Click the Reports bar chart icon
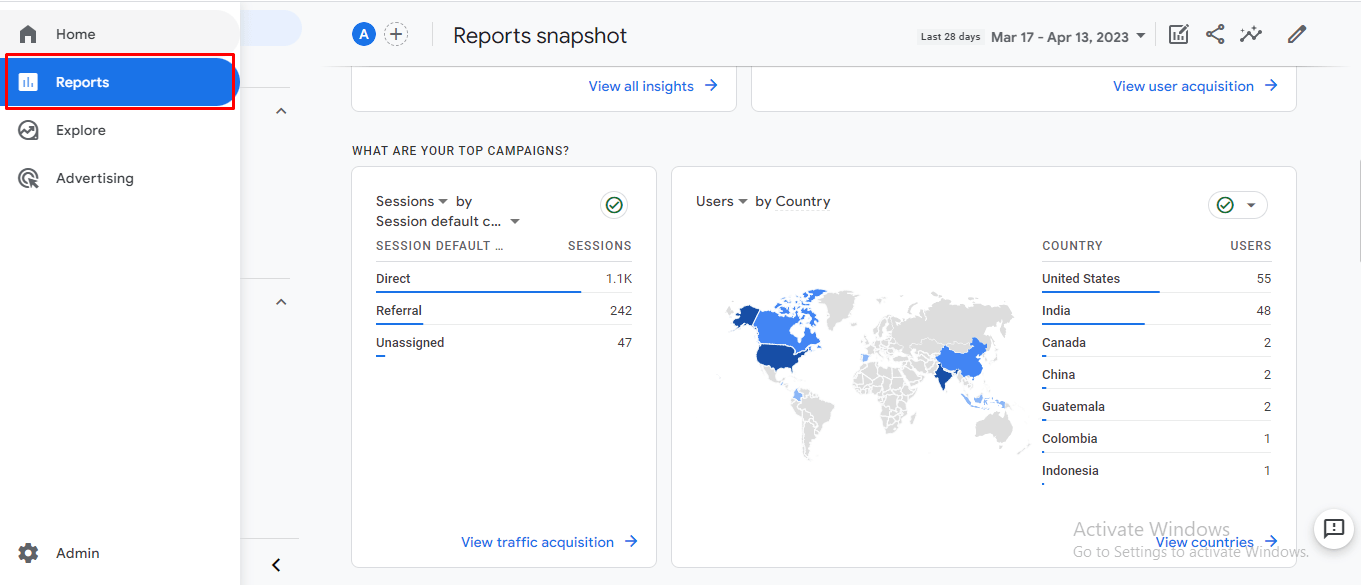The width and height of the screenshot is (1361, 585). coord(28,82)
